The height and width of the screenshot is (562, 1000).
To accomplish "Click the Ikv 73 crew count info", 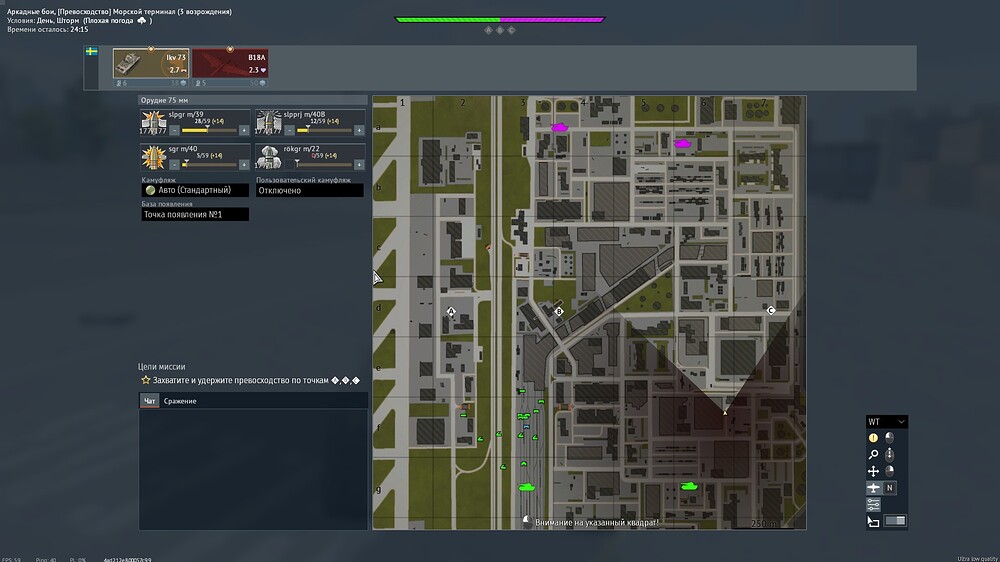I will [x=121, y=83].
